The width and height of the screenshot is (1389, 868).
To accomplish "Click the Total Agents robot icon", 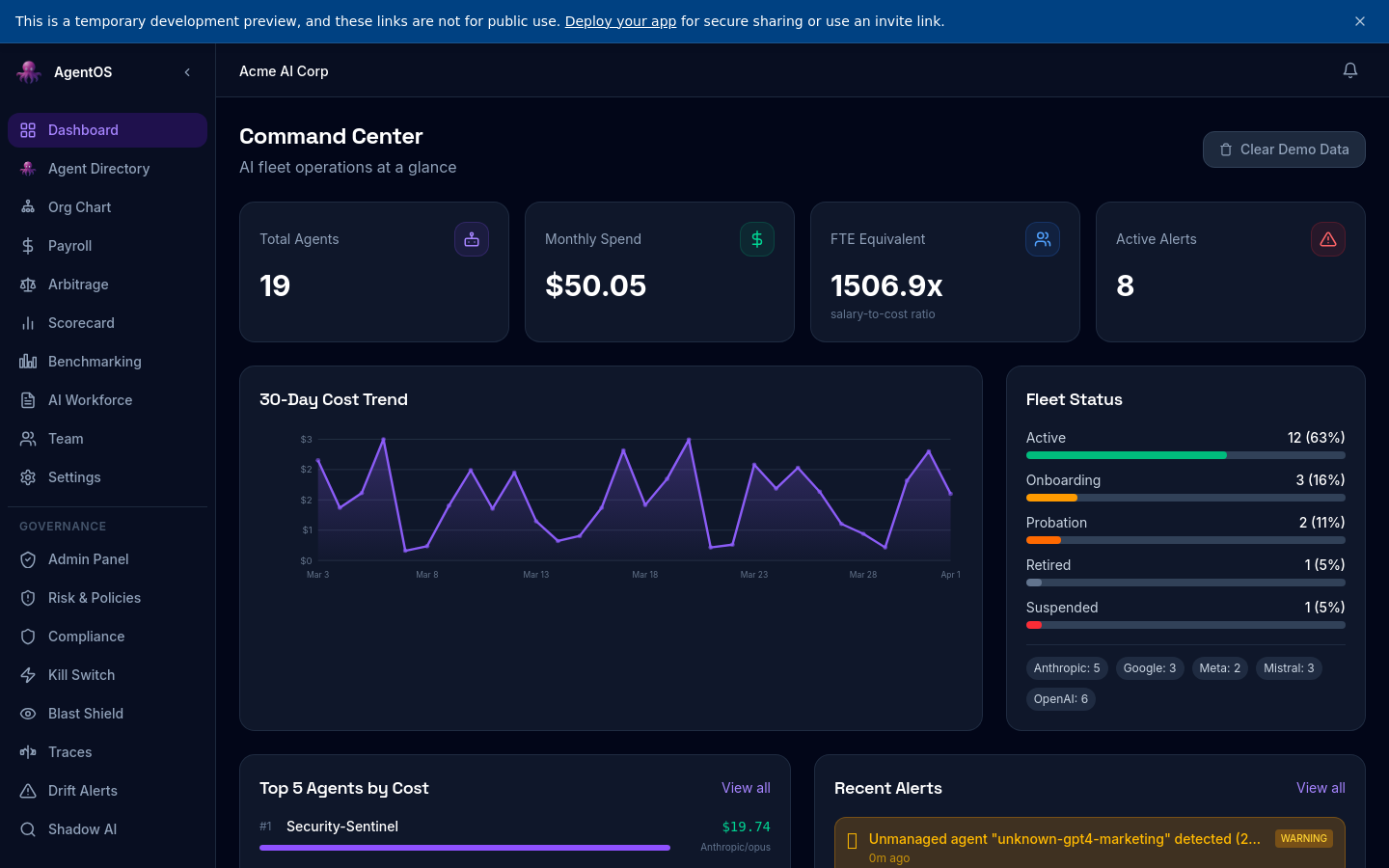I will coord(472,239).
